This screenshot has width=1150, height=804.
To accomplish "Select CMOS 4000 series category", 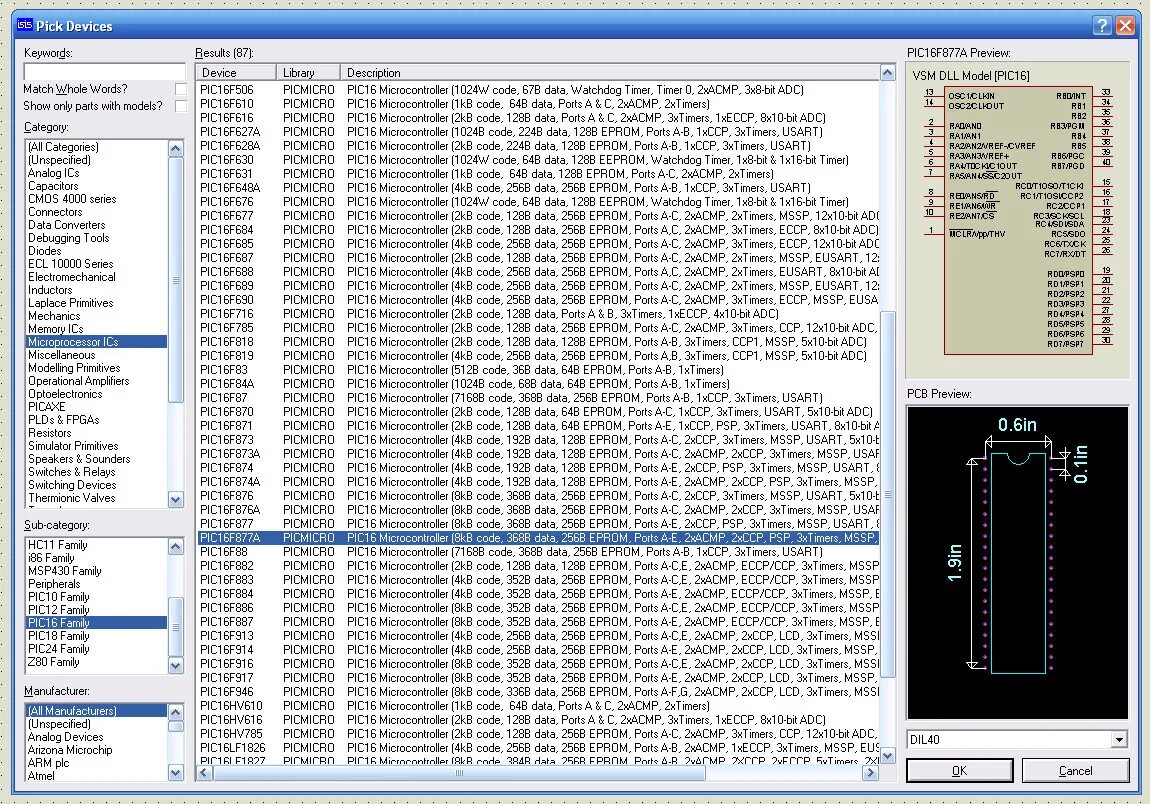I will [x=96, y=199].
